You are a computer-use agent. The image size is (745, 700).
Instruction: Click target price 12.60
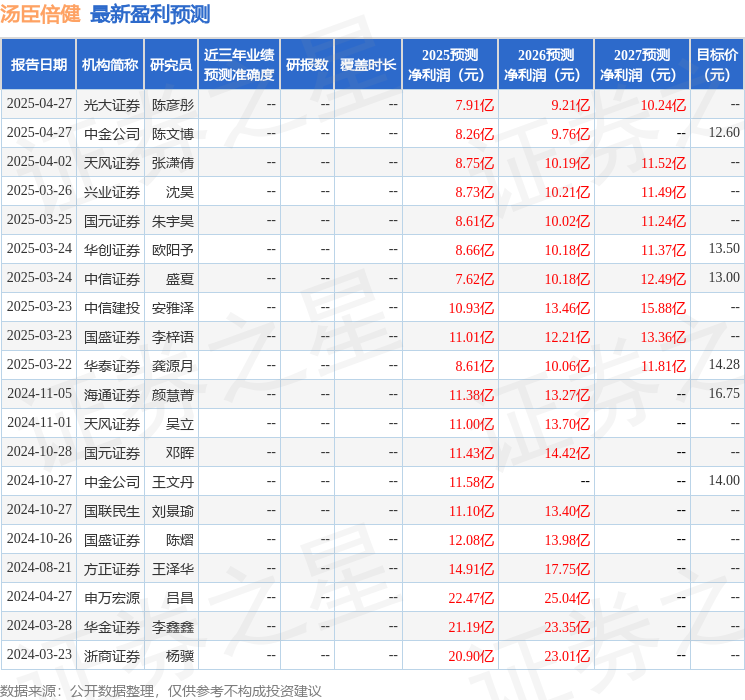(724, 133)
